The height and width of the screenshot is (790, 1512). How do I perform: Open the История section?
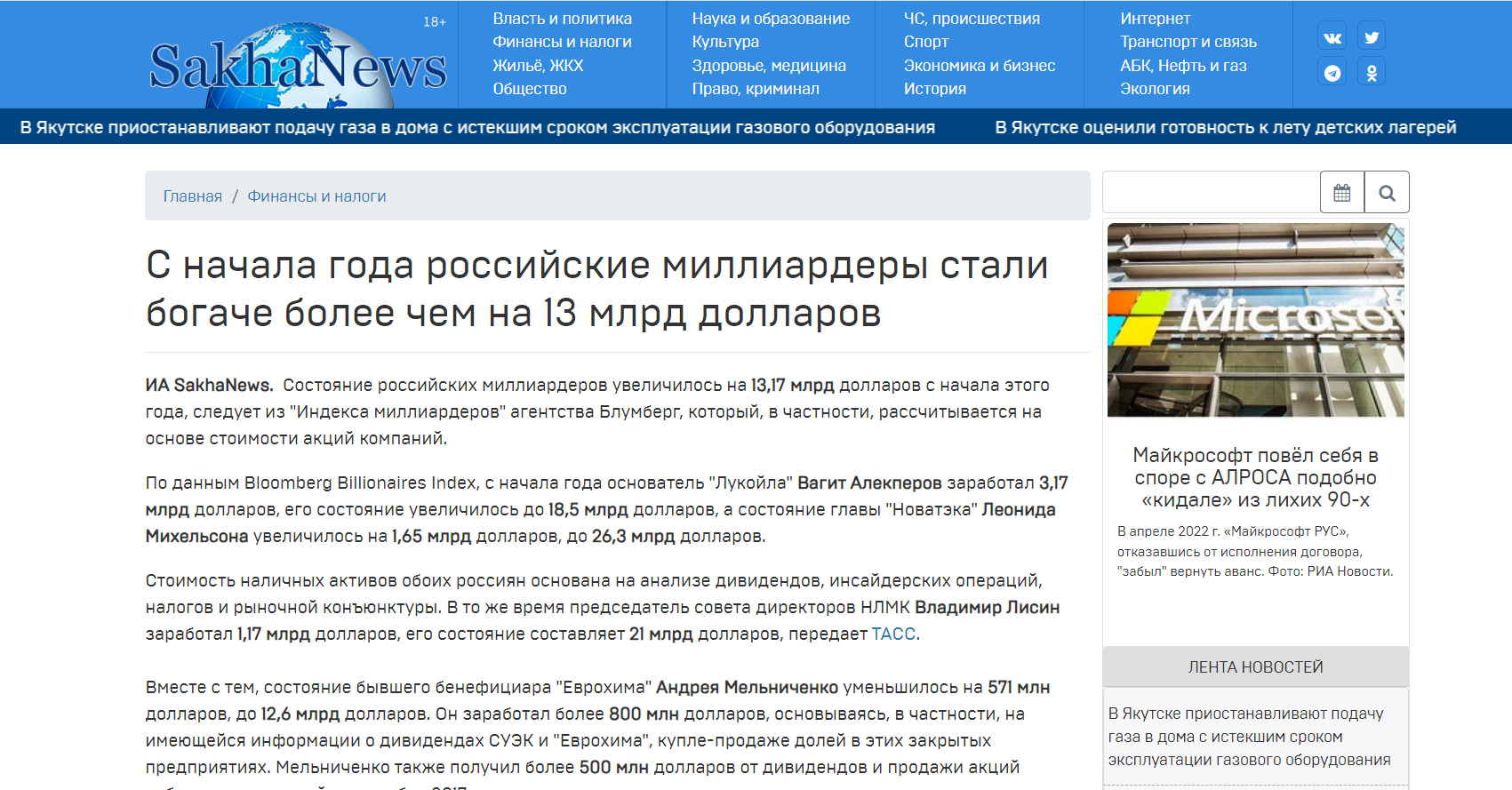pyautogui.click(x=935, y=89)
